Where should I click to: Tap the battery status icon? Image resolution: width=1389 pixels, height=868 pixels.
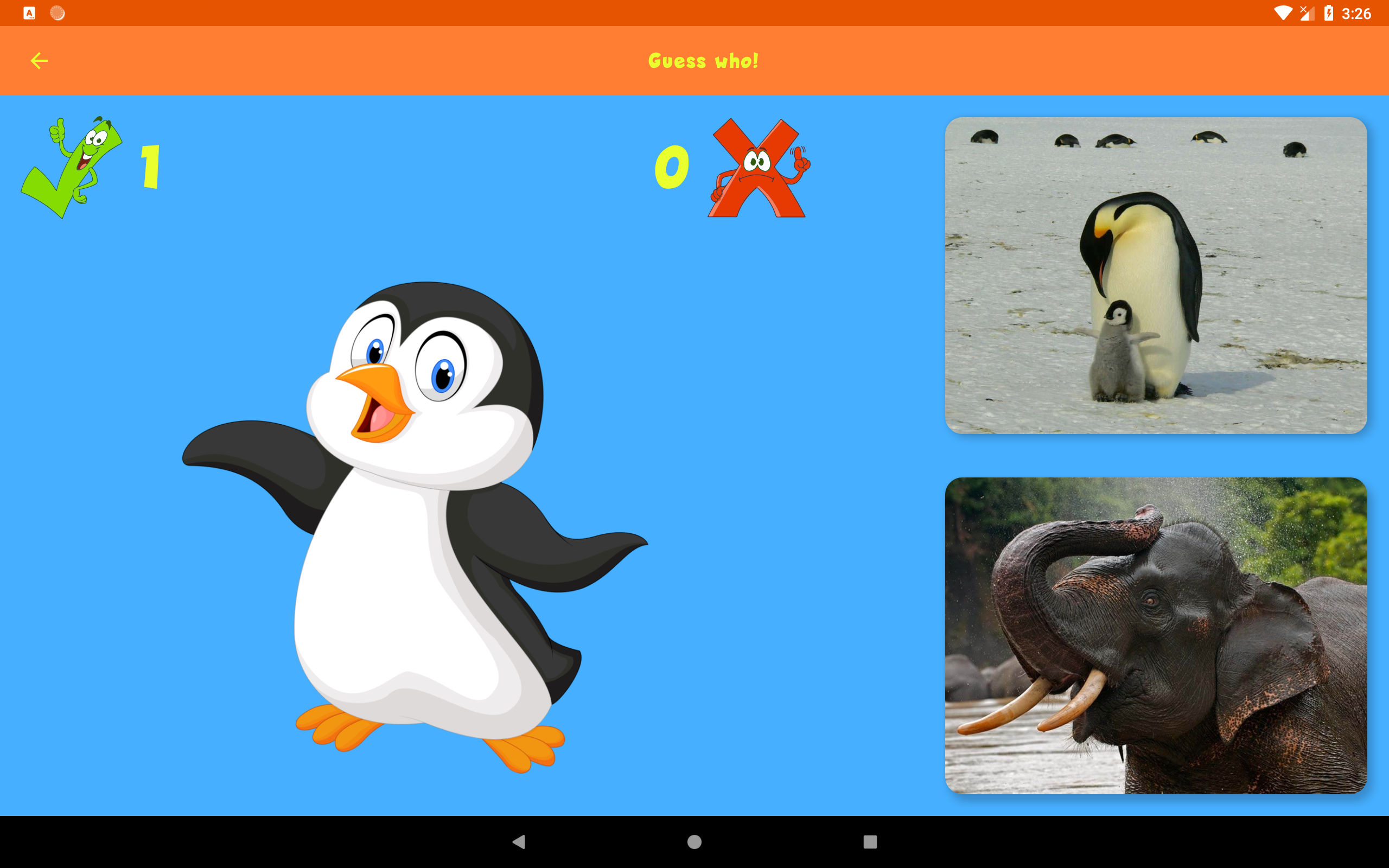(x=1328, y=13)
